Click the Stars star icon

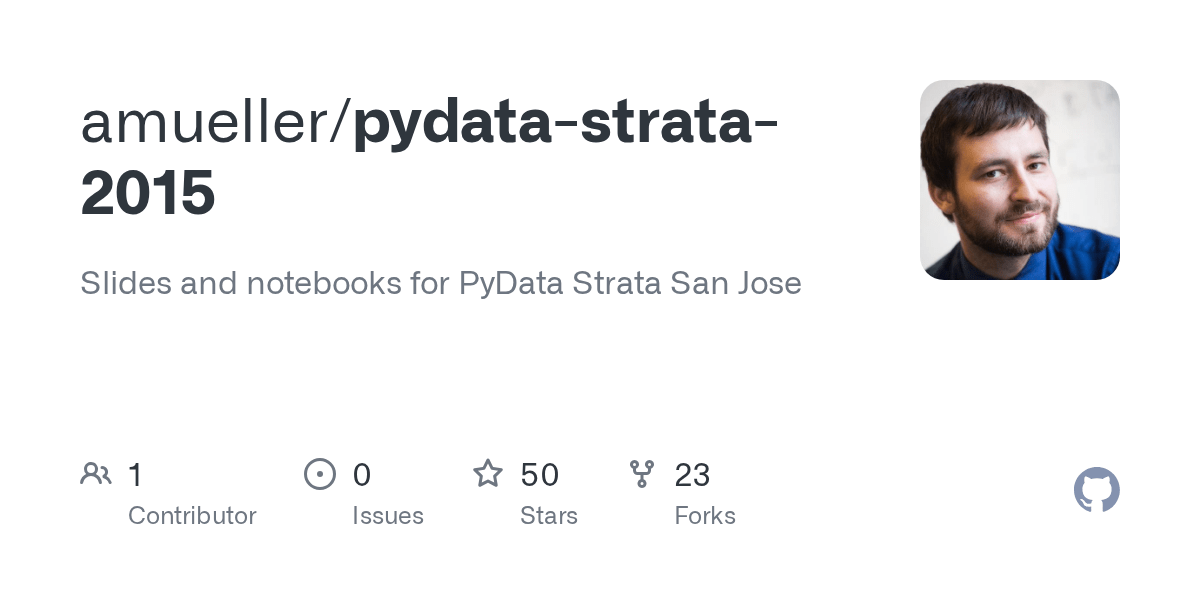click(488, 474)
